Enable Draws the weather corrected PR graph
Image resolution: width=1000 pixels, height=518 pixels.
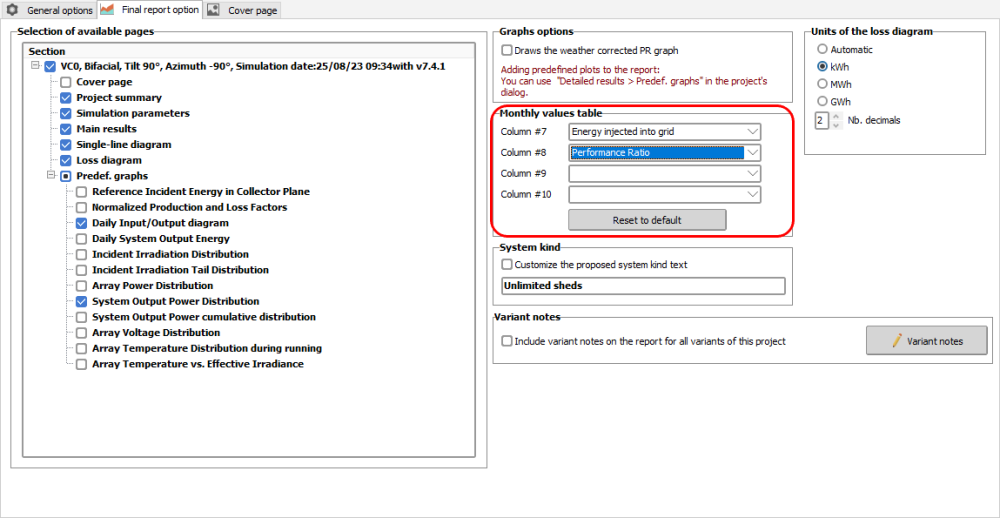point(507,50)
